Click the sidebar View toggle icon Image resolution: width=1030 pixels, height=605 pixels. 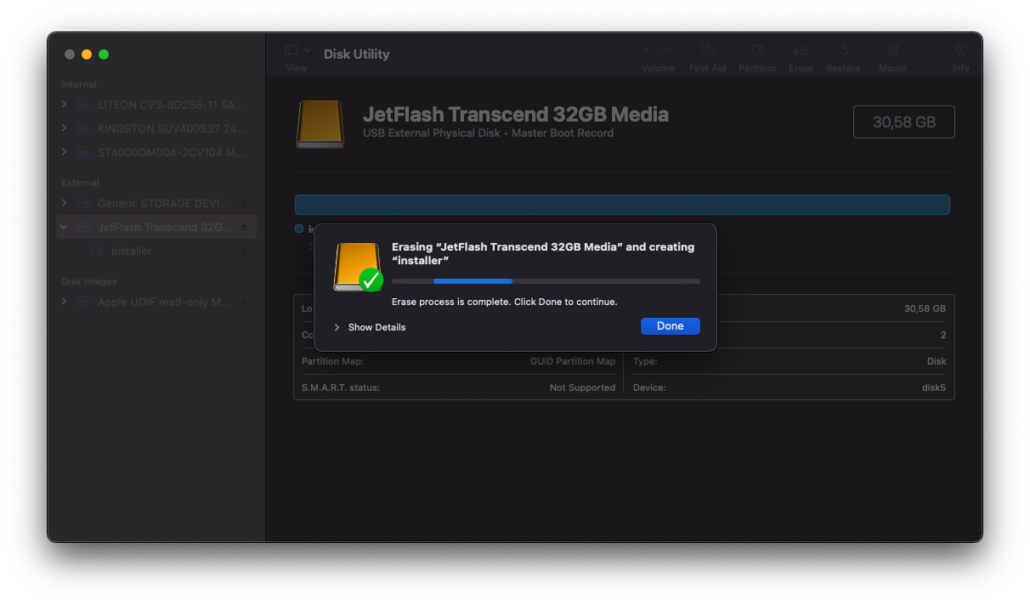coord(291,50)
